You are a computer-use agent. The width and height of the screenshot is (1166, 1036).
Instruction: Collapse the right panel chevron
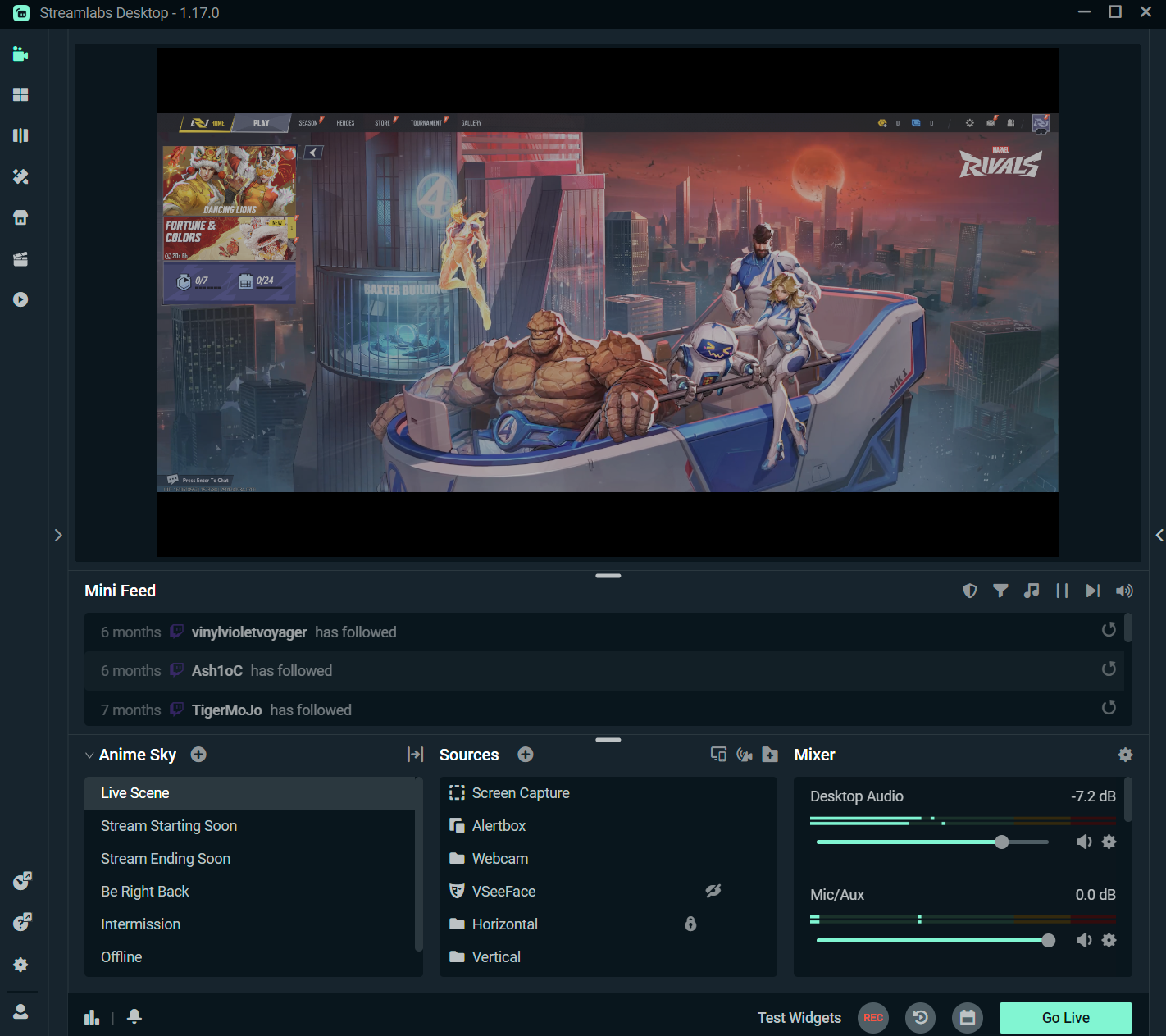click(x=1159, y=535)
